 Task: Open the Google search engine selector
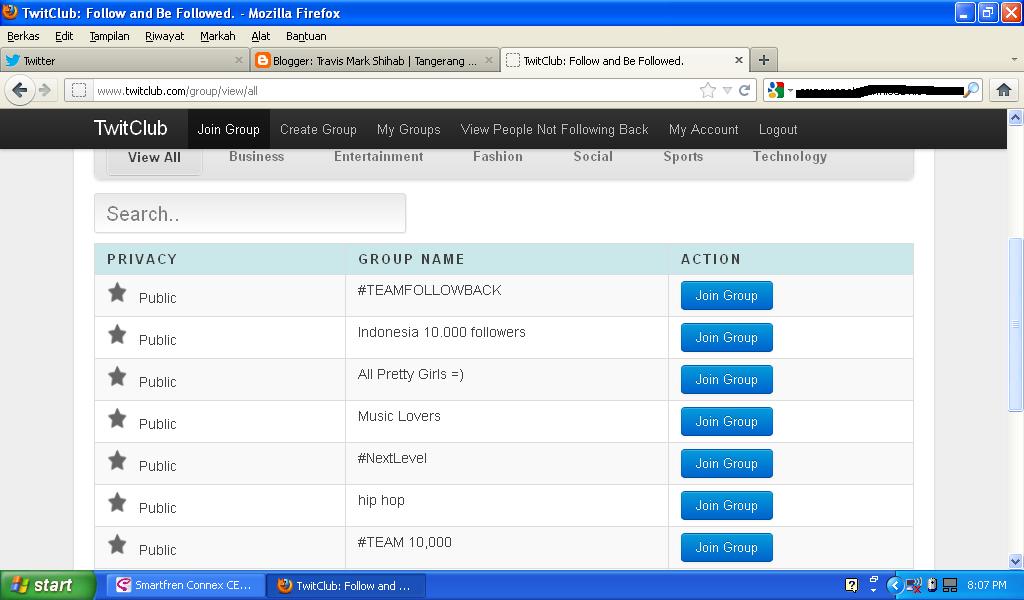[780, 90]
